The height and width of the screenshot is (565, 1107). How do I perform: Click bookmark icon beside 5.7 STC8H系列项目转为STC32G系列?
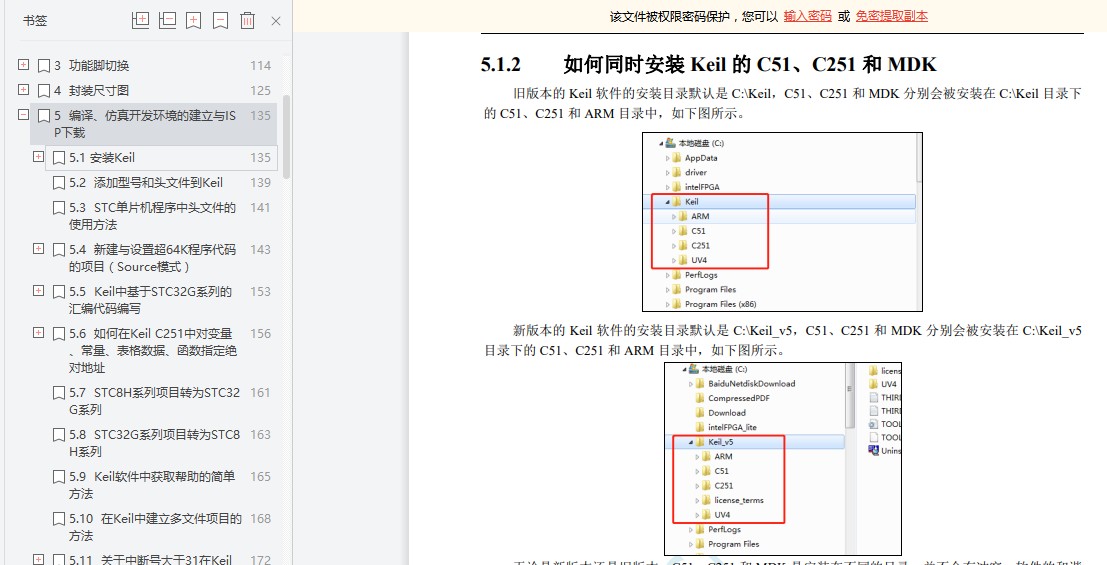pyautogui.click(x=59, y=393)
